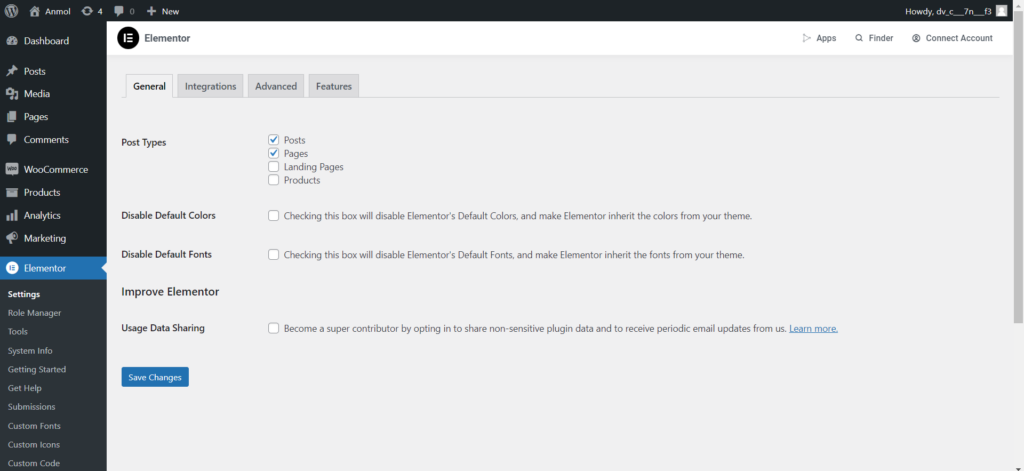Open the Analytics menu label
Screen dimensions: 1024x471
click(x=42, y=216)
